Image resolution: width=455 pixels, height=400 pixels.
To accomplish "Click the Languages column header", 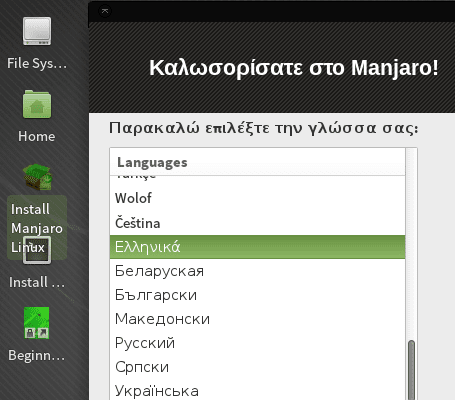I will (257, 162).
